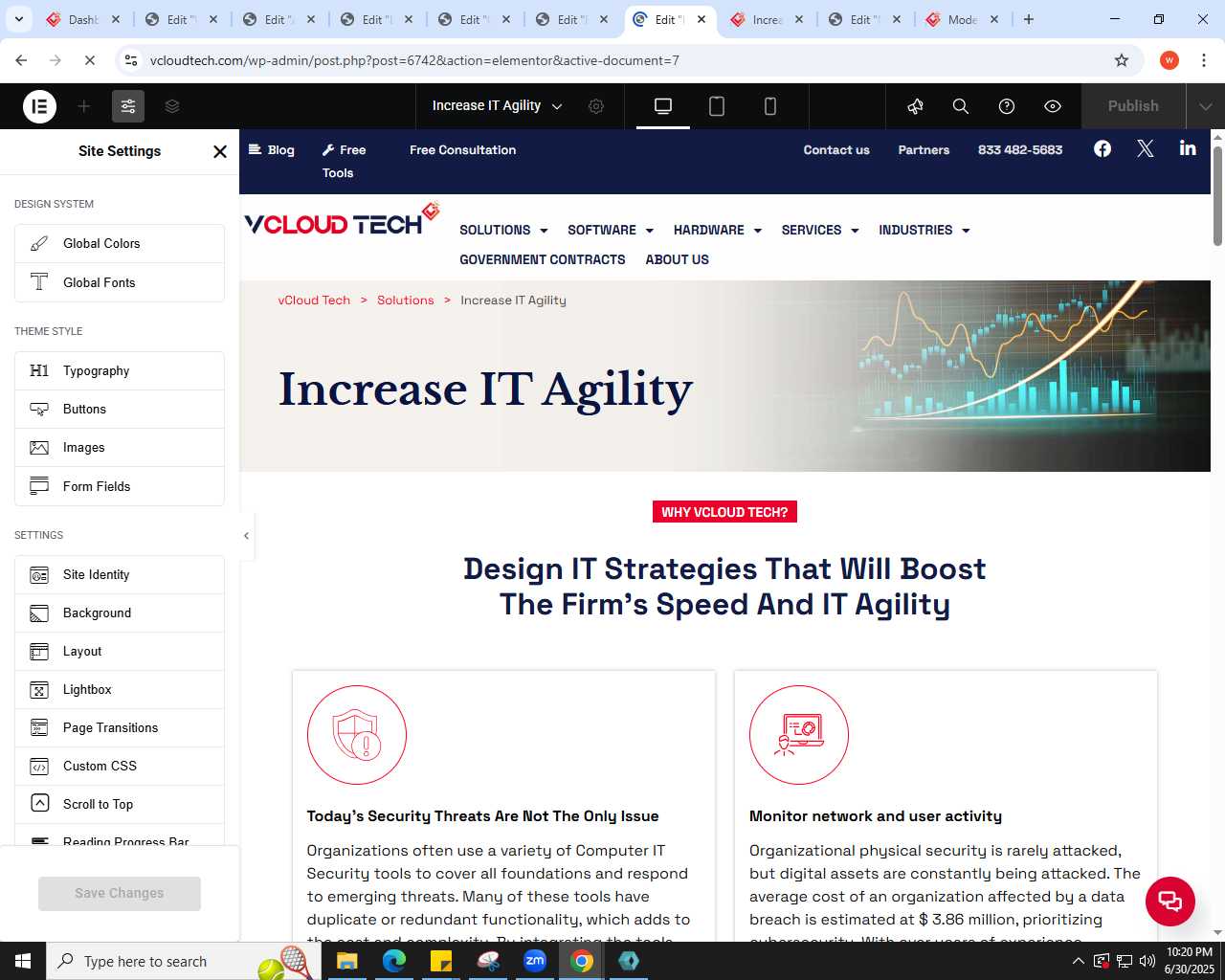
Task: Click the LinkedIn icon
Action: coord(1188,147)
